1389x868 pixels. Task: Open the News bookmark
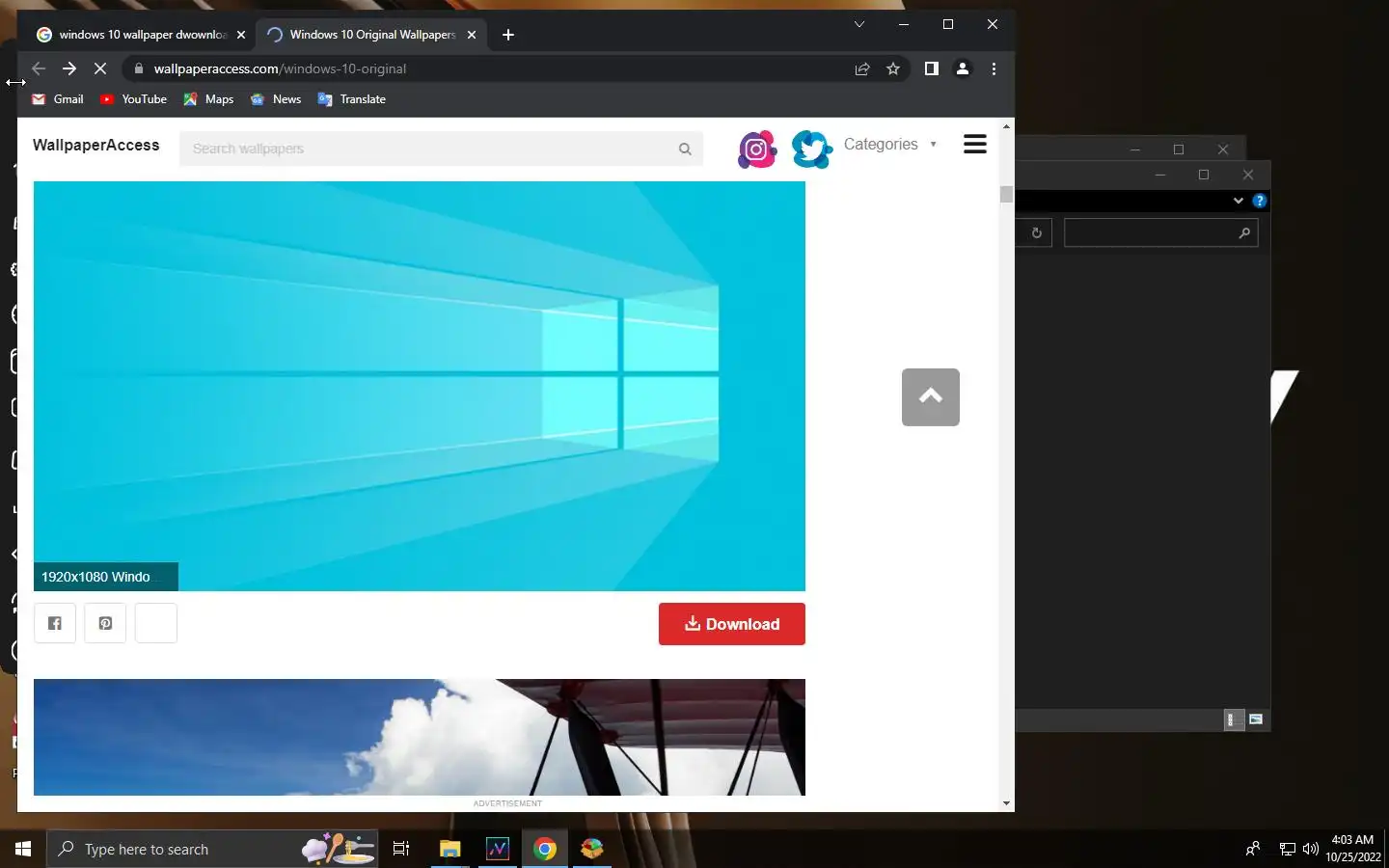(276, 99)
